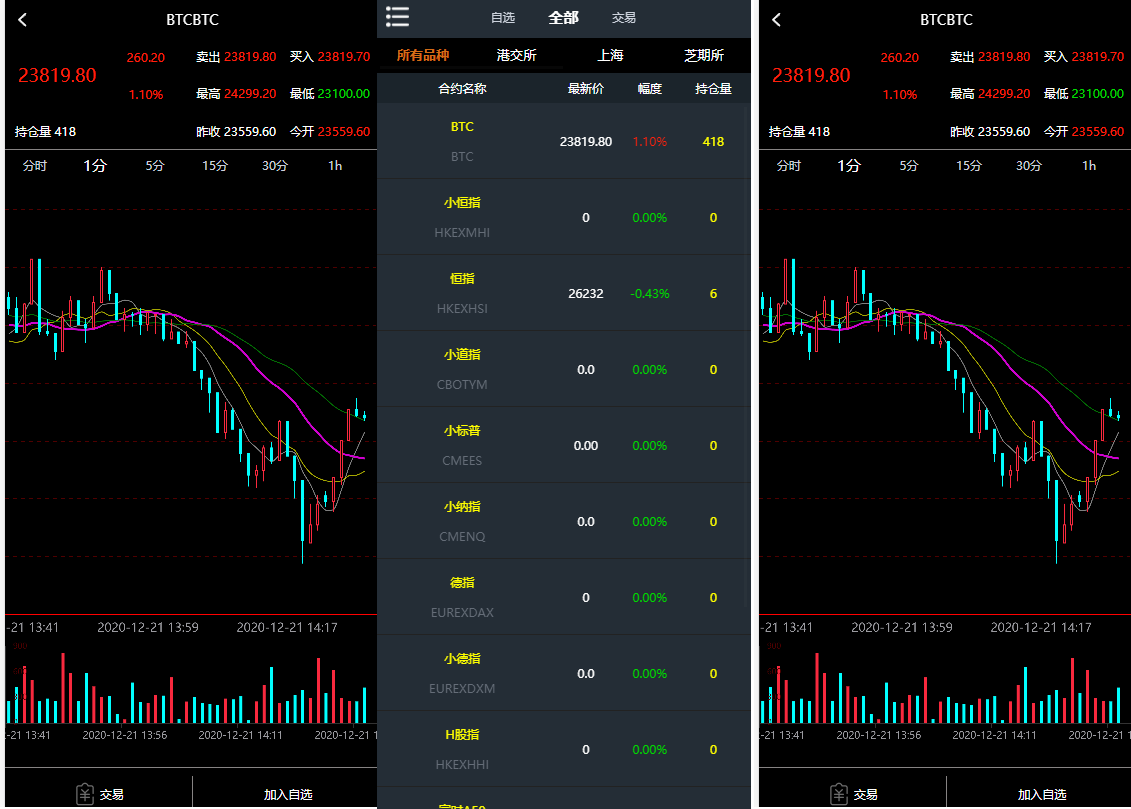Click large 23819.80 price on right screen
The height and width of the screenshot is (809, 1131).
point(811,76)
